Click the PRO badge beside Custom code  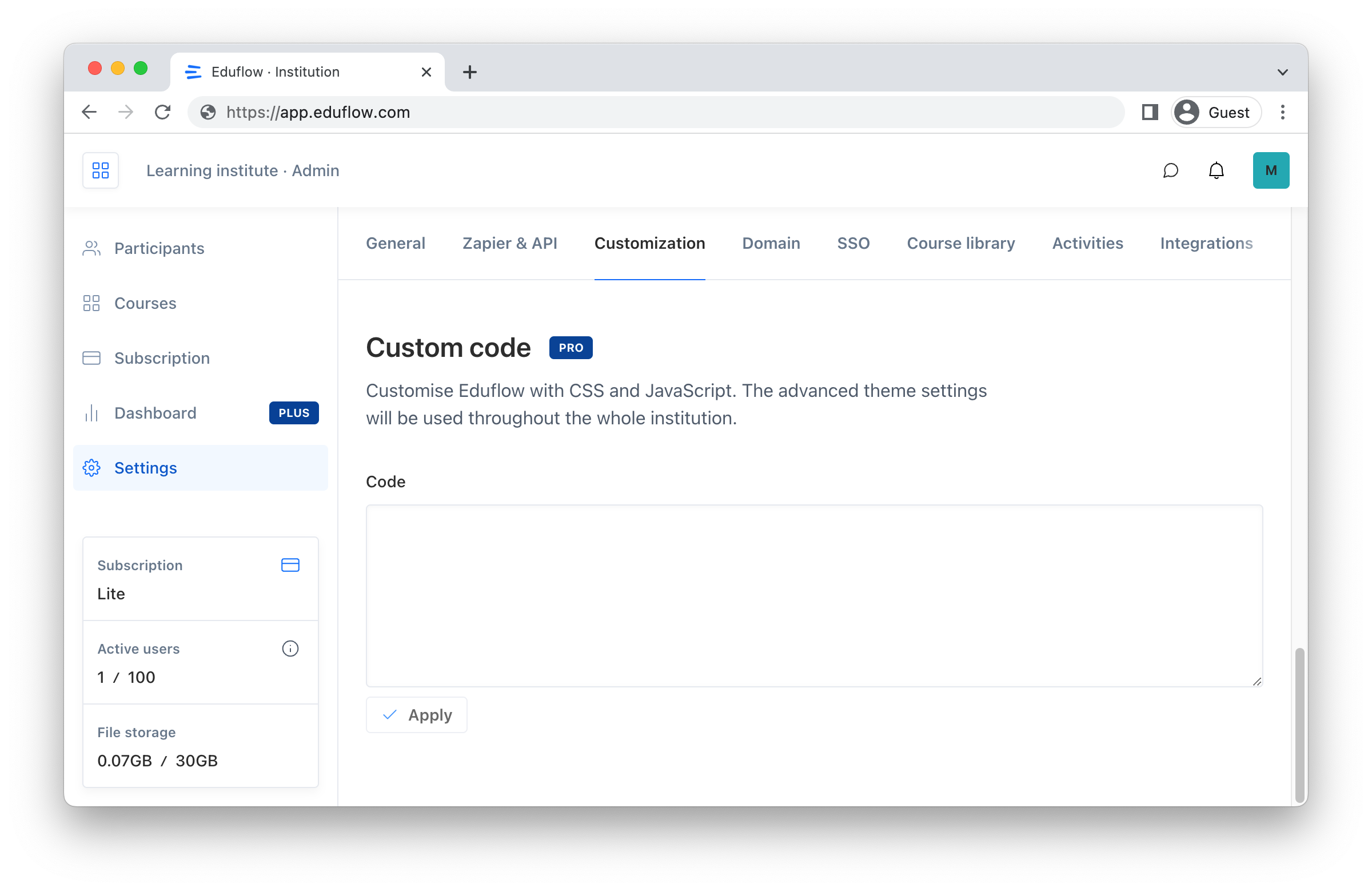pyautogui.click(x=571, y=348)
